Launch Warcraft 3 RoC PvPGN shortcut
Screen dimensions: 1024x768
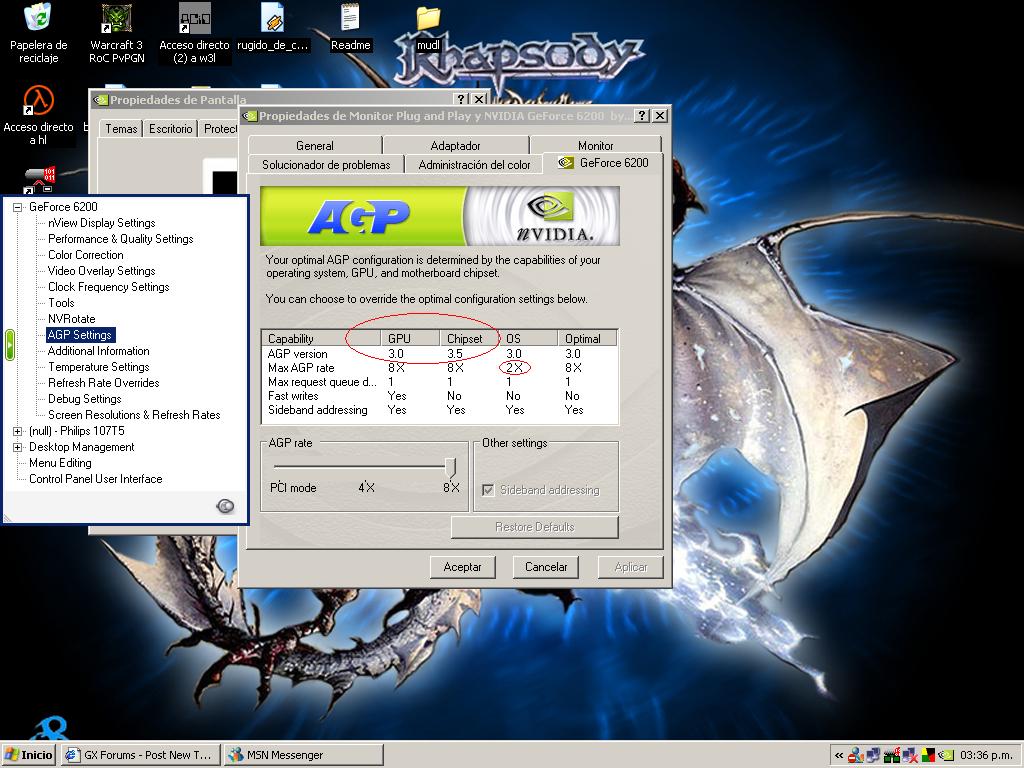(x=116, y=18)
